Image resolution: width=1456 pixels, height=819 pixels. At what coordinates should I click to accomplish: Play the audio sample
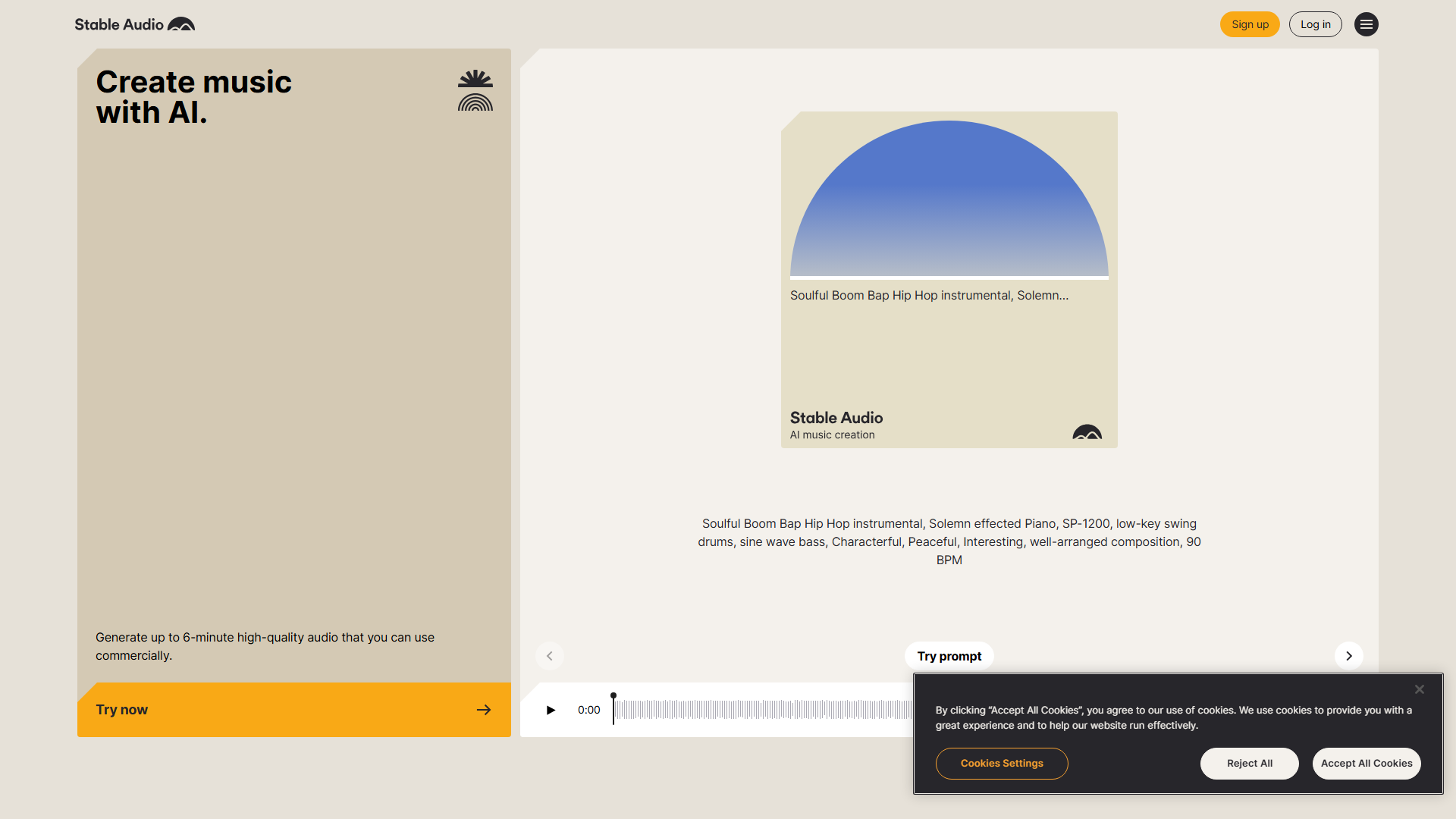(551, 710)
